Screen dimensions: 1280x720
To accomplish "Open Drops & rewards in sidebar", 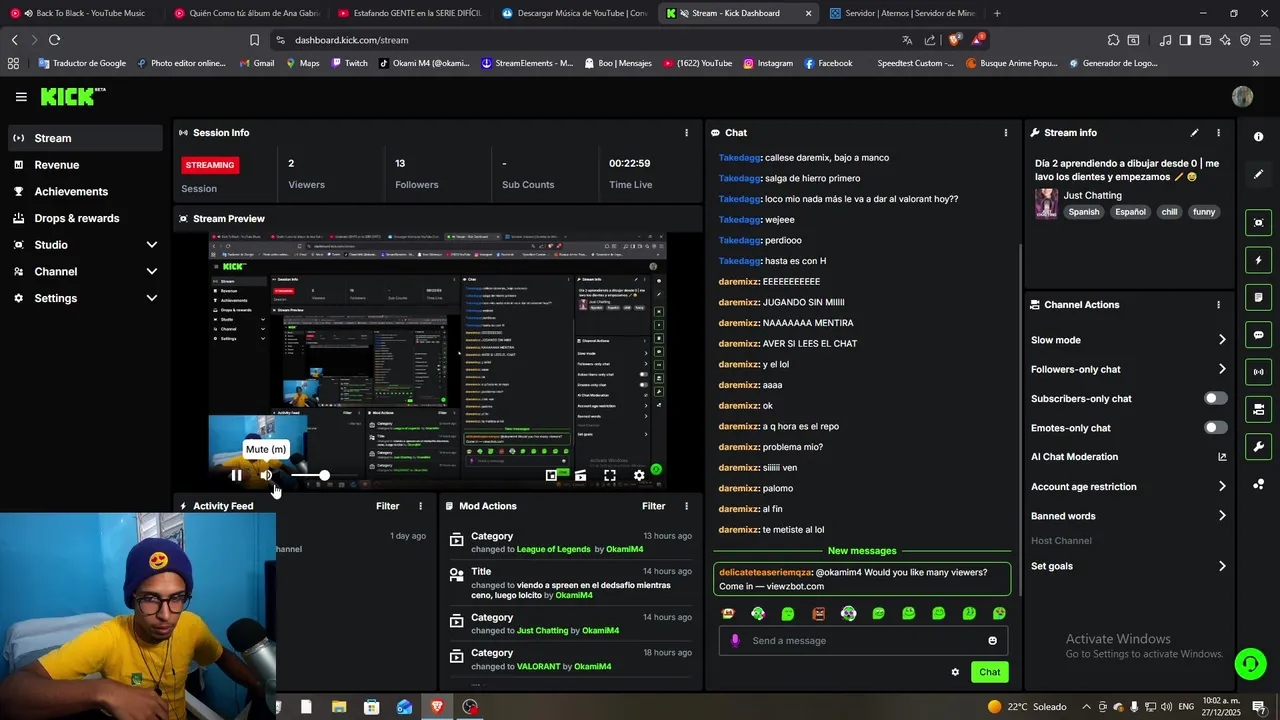I will click(85, 218).
